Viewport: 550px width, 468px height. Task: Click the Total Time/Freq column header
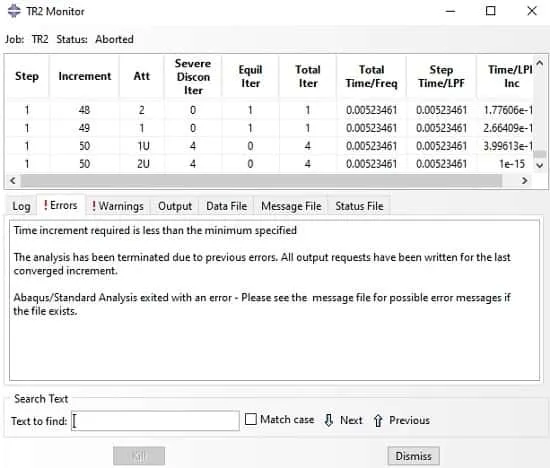click(x=371, y=76)
